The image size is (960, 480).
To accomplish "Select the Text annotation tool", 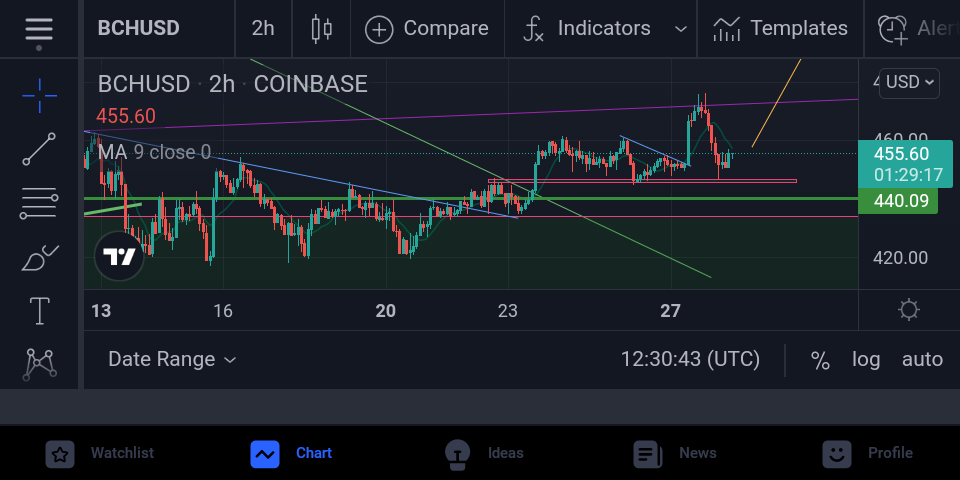I will 39,310.
